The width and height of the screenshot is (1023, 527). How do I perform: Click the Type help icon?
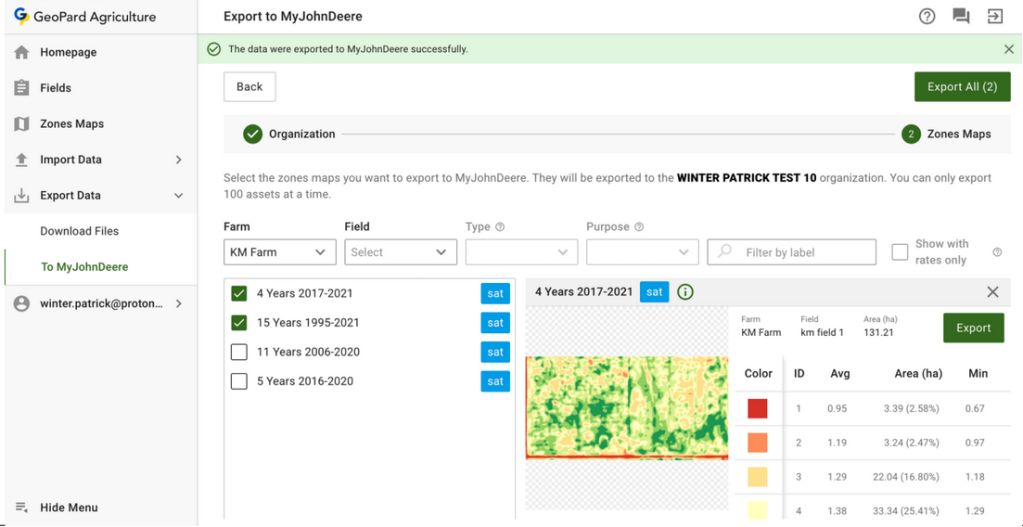500,227
